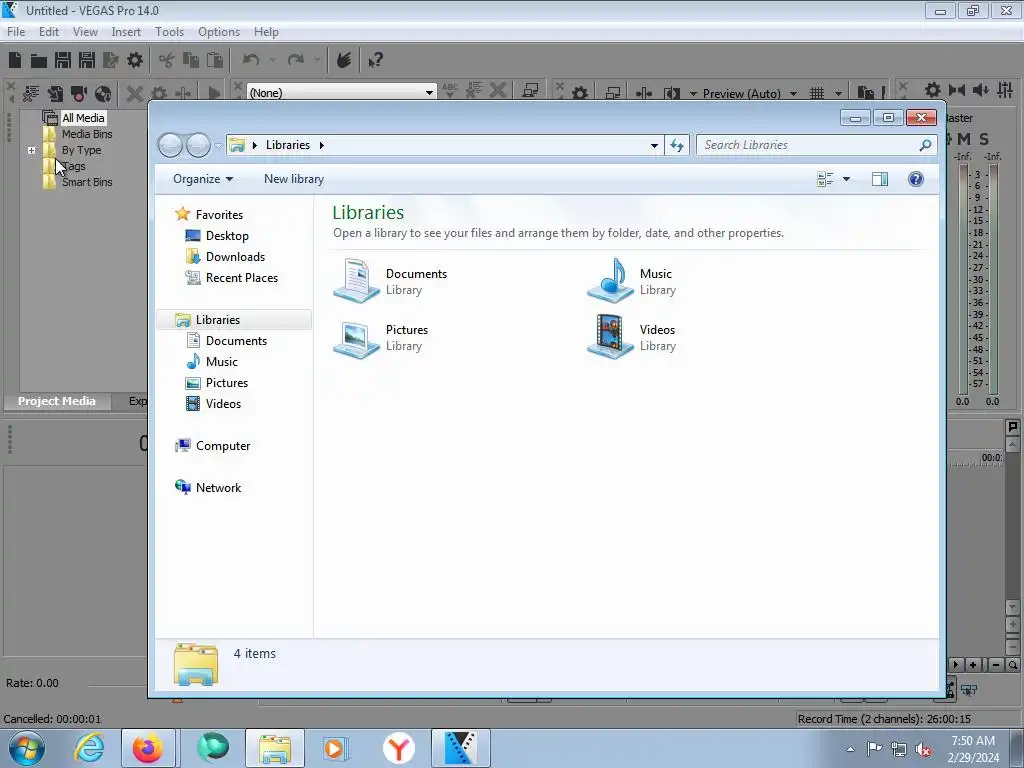Open the Music library icon

point(610,281)
